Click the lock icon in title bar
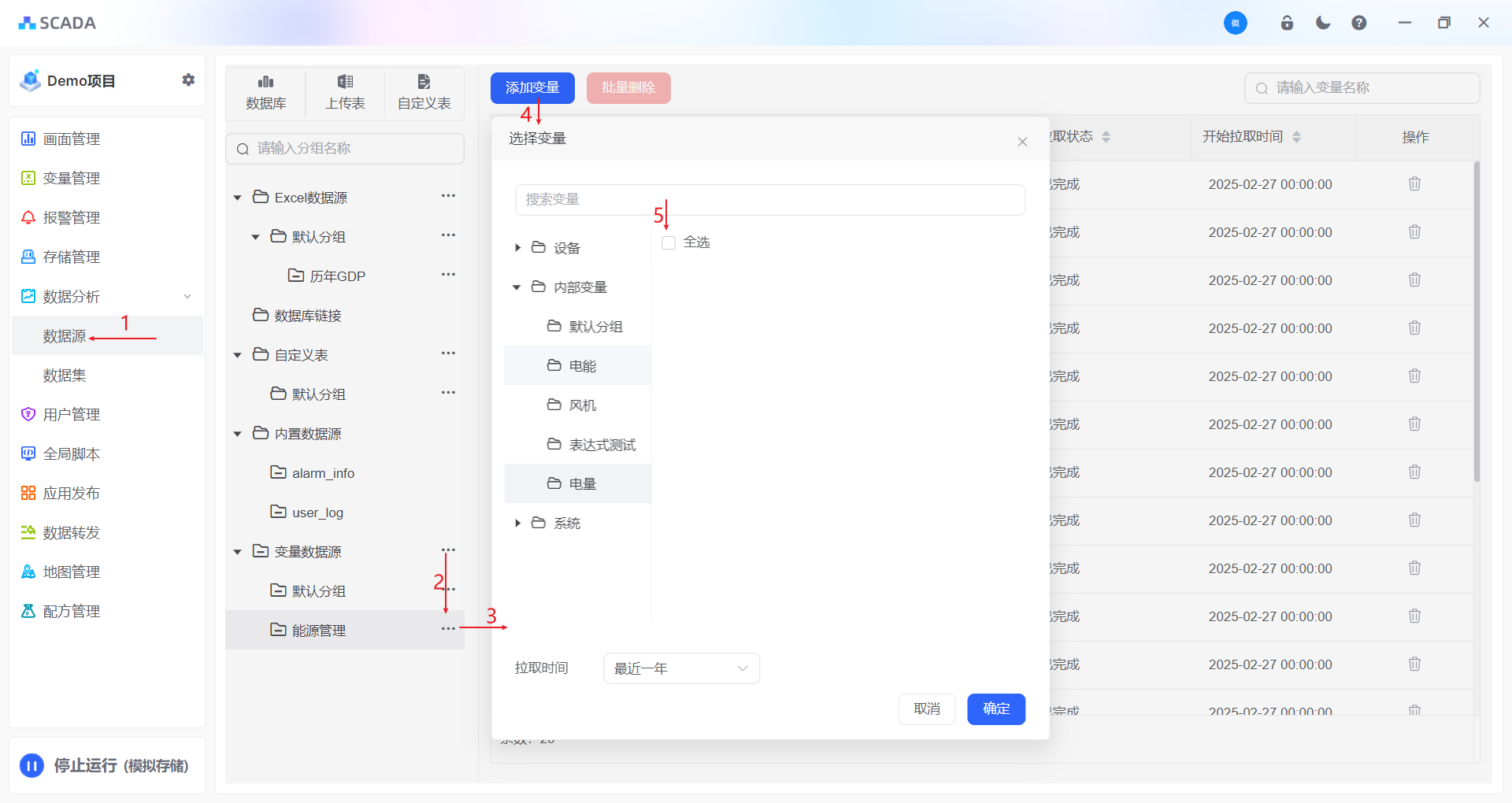The height and width of the screenshot is (803, 1512). click(x=1287, y=23)
